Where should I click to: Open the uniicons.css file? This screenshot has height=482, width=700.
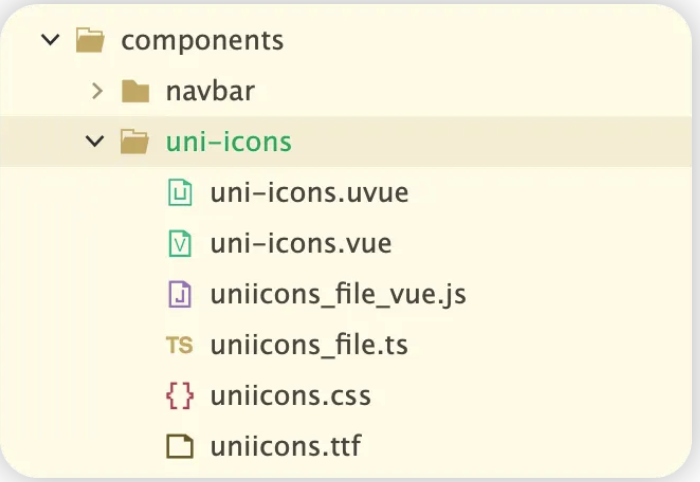[x=291, y=396]
